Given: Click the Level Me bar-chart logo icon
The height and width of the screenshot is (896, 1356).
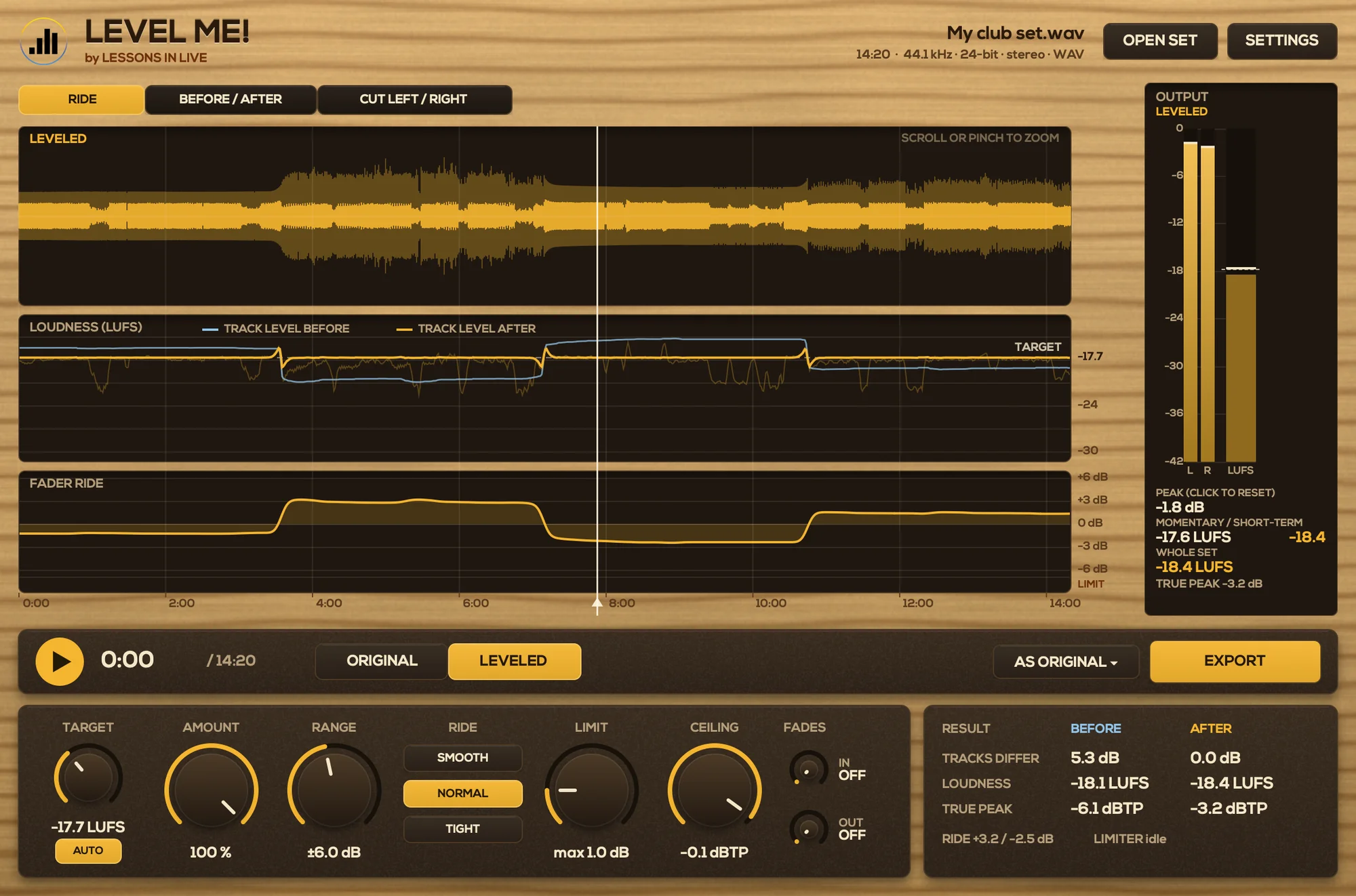Looking at the screenshot, I should pos(43,41).
